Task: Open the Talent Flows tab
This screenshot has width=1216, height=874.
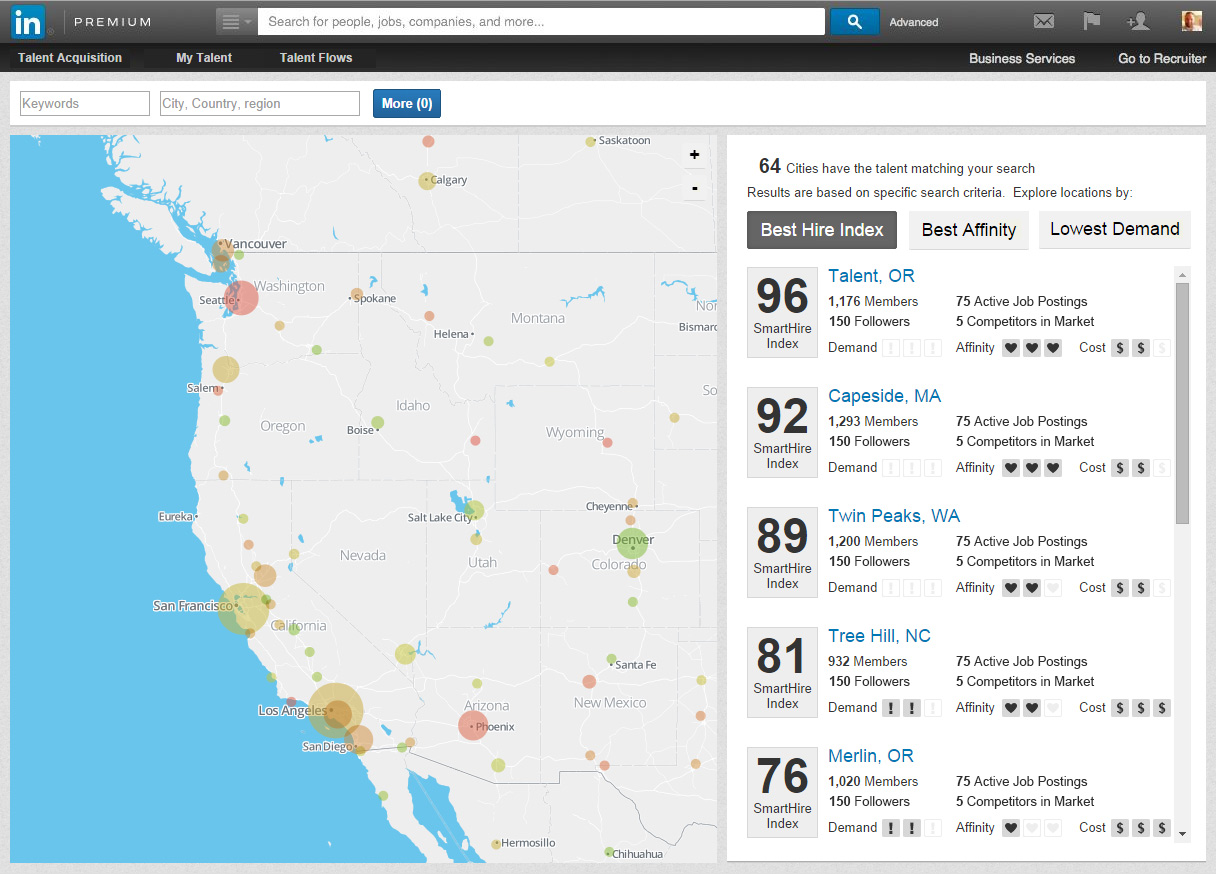Action: coord(316,58)
